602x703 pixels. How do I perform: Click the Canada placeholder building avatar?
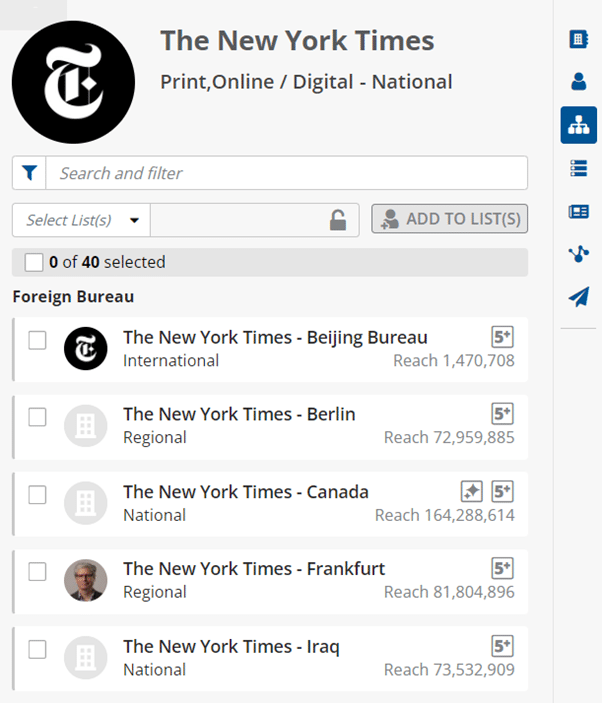(x=86, y=503)
